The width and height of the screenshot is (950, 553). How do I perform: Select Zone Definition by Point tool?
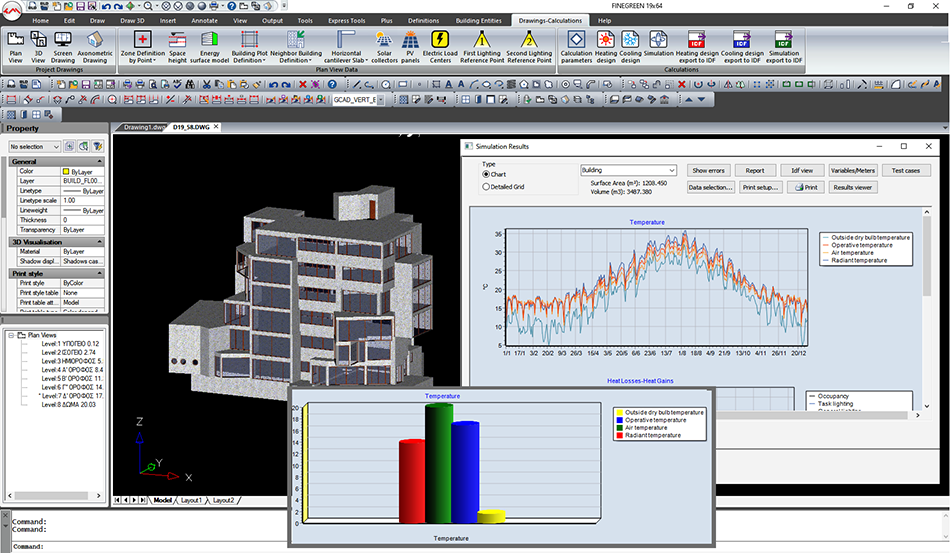[142, 47]
